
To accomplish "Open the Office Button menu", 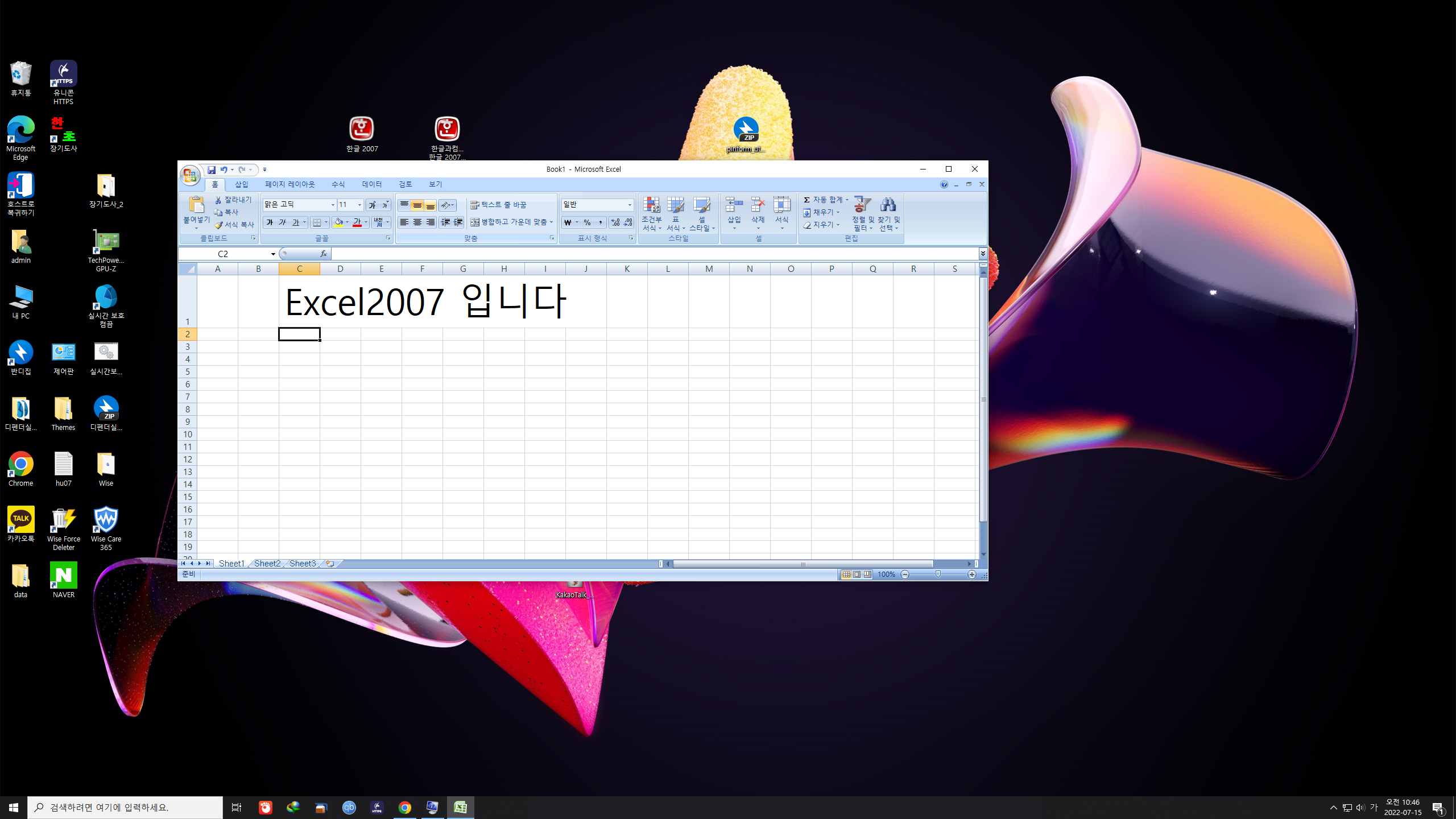I will pos(190,175).
